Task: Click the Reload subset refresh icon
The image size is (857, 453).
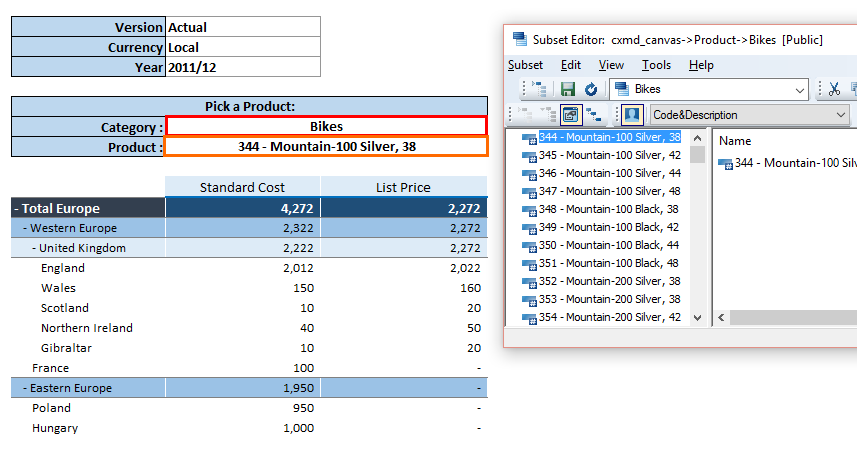Action: [590, 90]
